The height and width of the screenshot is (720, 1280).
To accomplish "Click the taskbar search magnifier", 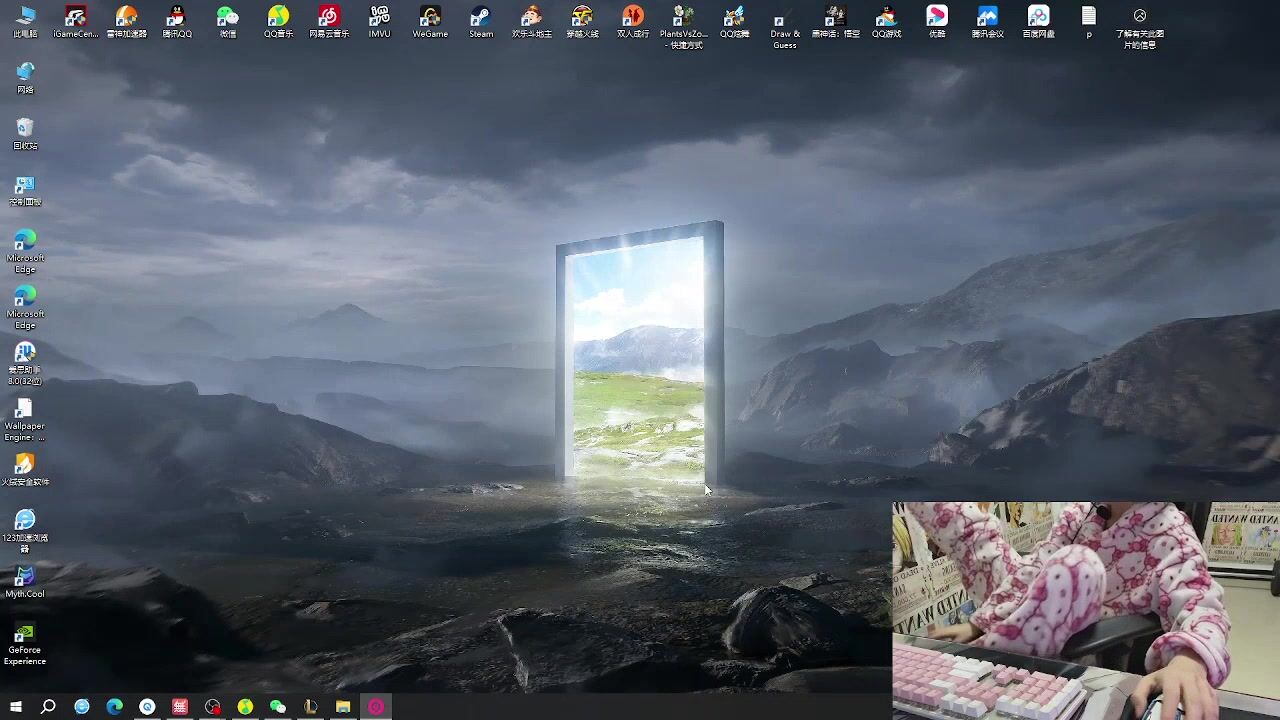I will coord(48,707).
